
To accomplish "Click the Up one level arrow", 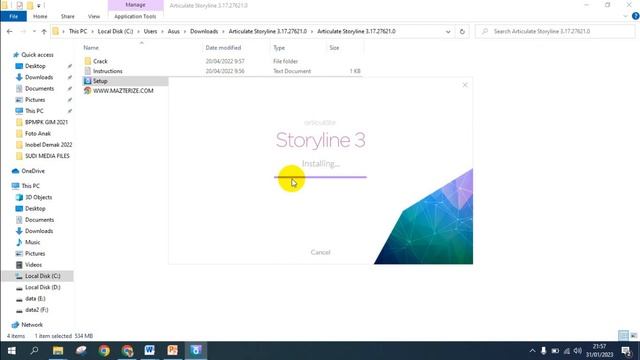I will coord(44,31).
